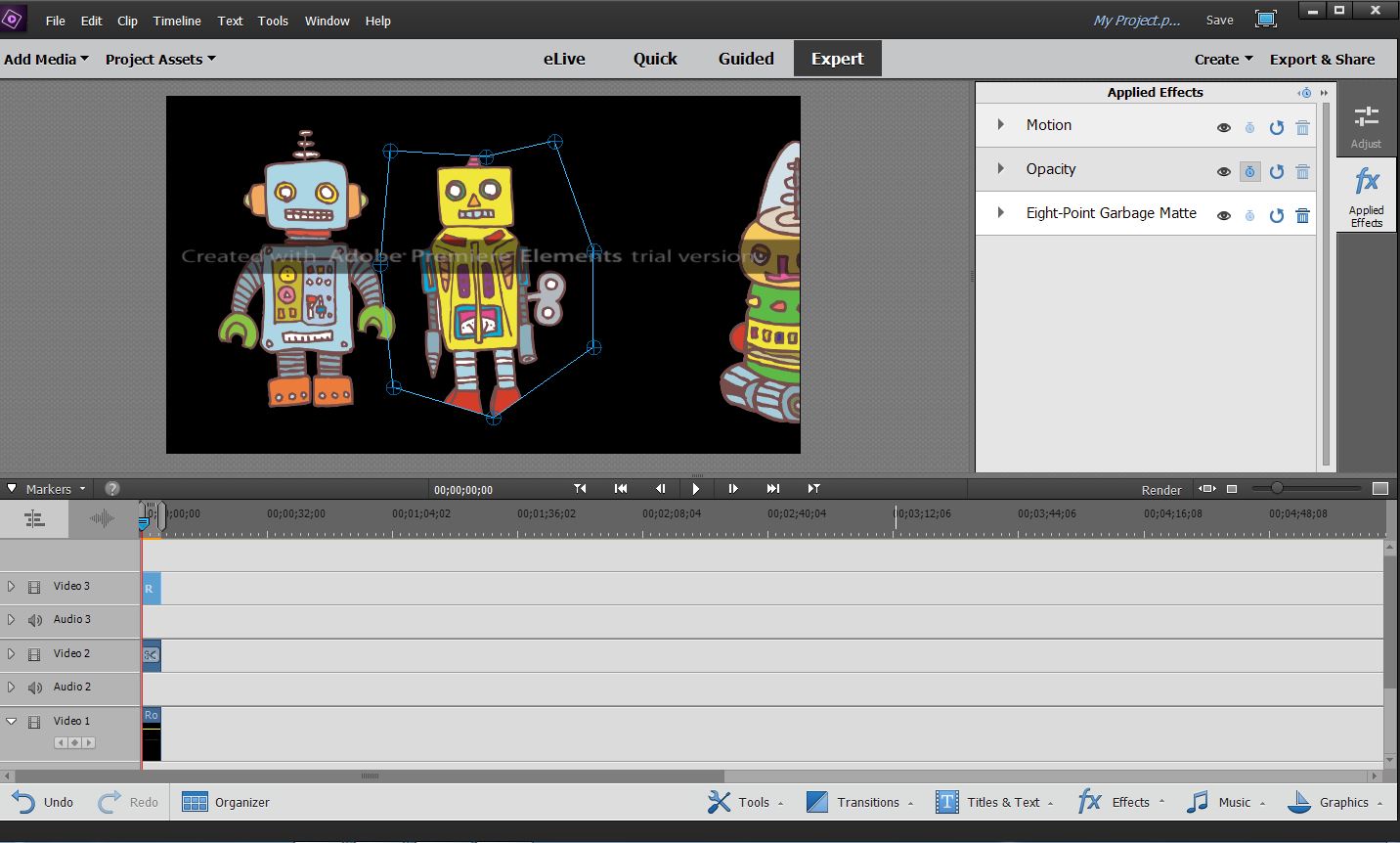Open the File menu
Screen dimensions: 1400x843
point(56,21)
